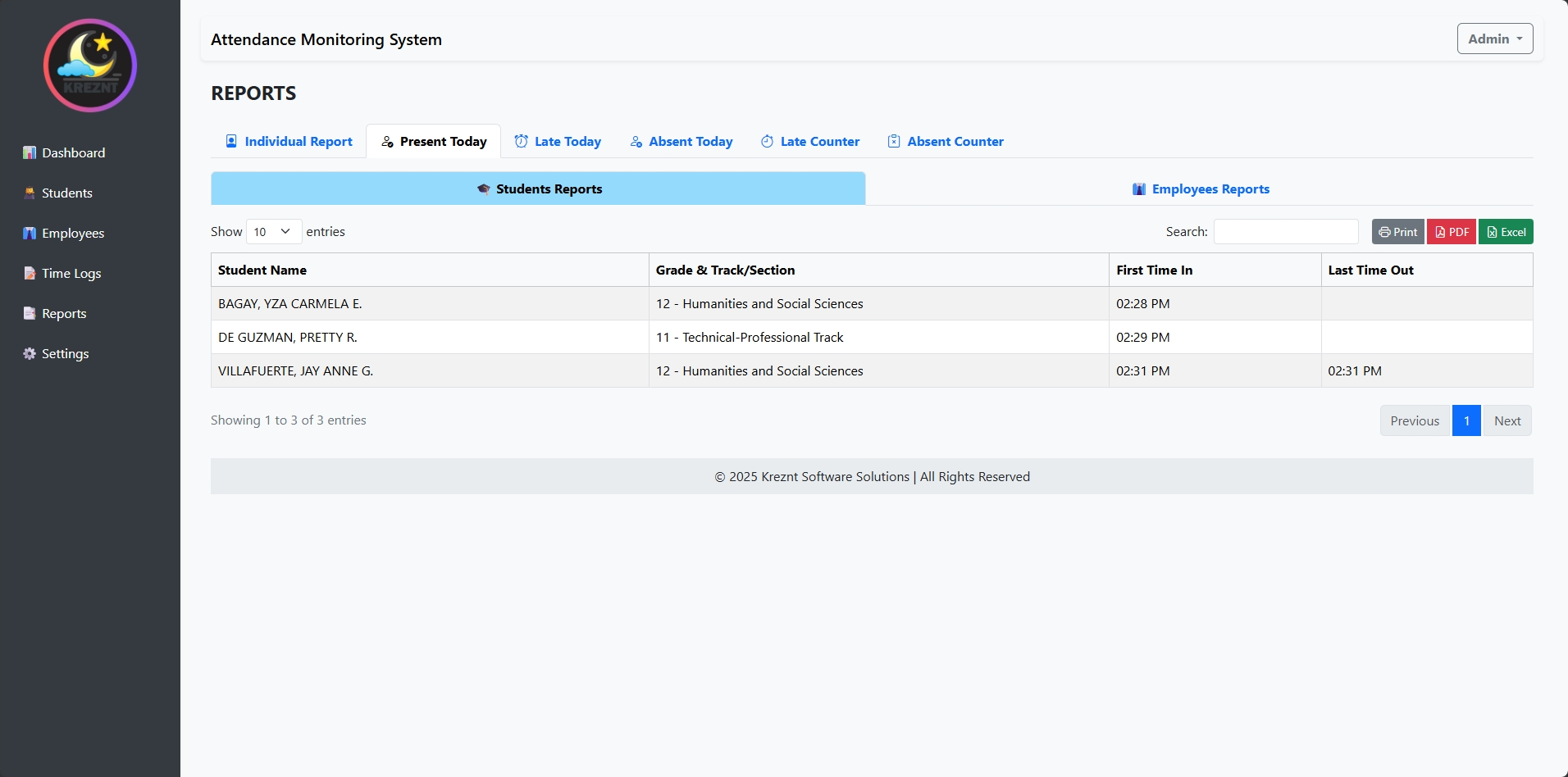Click the Excel file icon
The image size is (1568, 777).
coord(1492,232)
